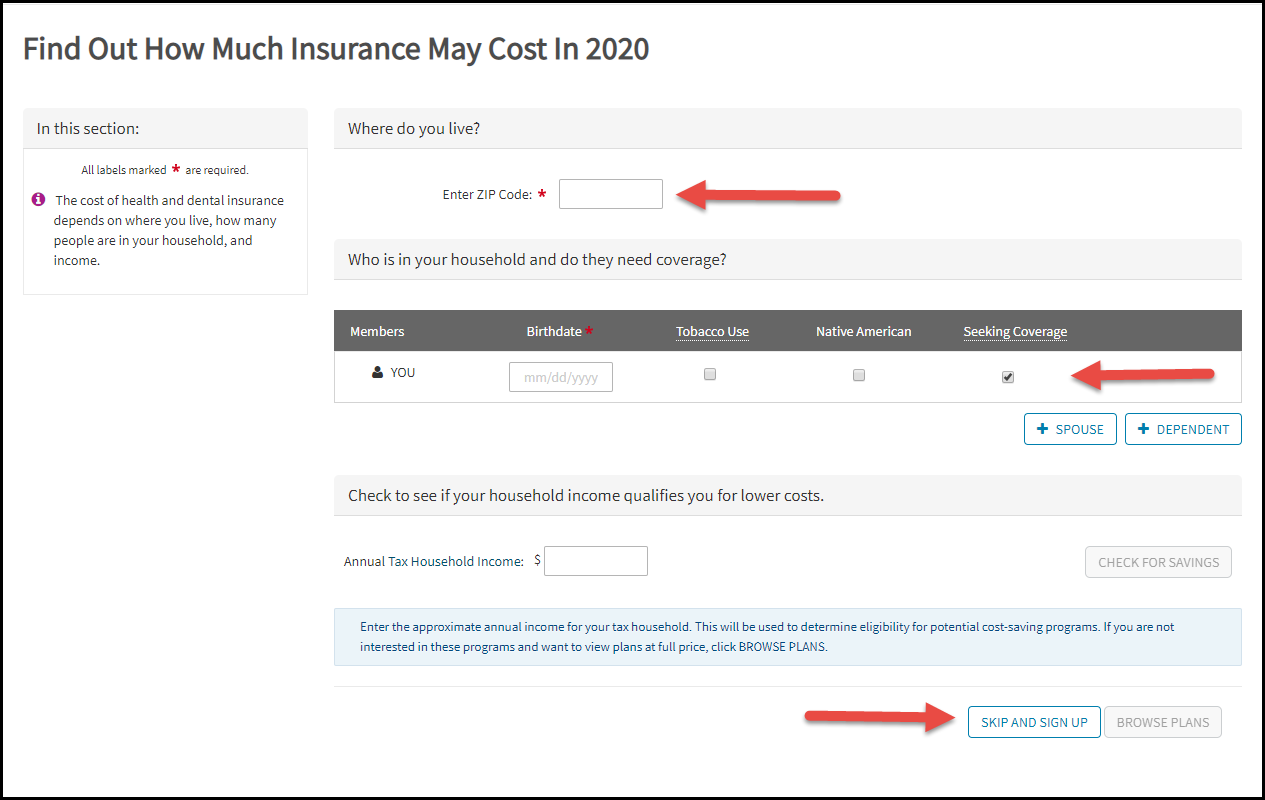Add a dependent with the Dependent button
This screenshot has height=800, width=1265.
pyautogui.click(x=1183, y=429)
